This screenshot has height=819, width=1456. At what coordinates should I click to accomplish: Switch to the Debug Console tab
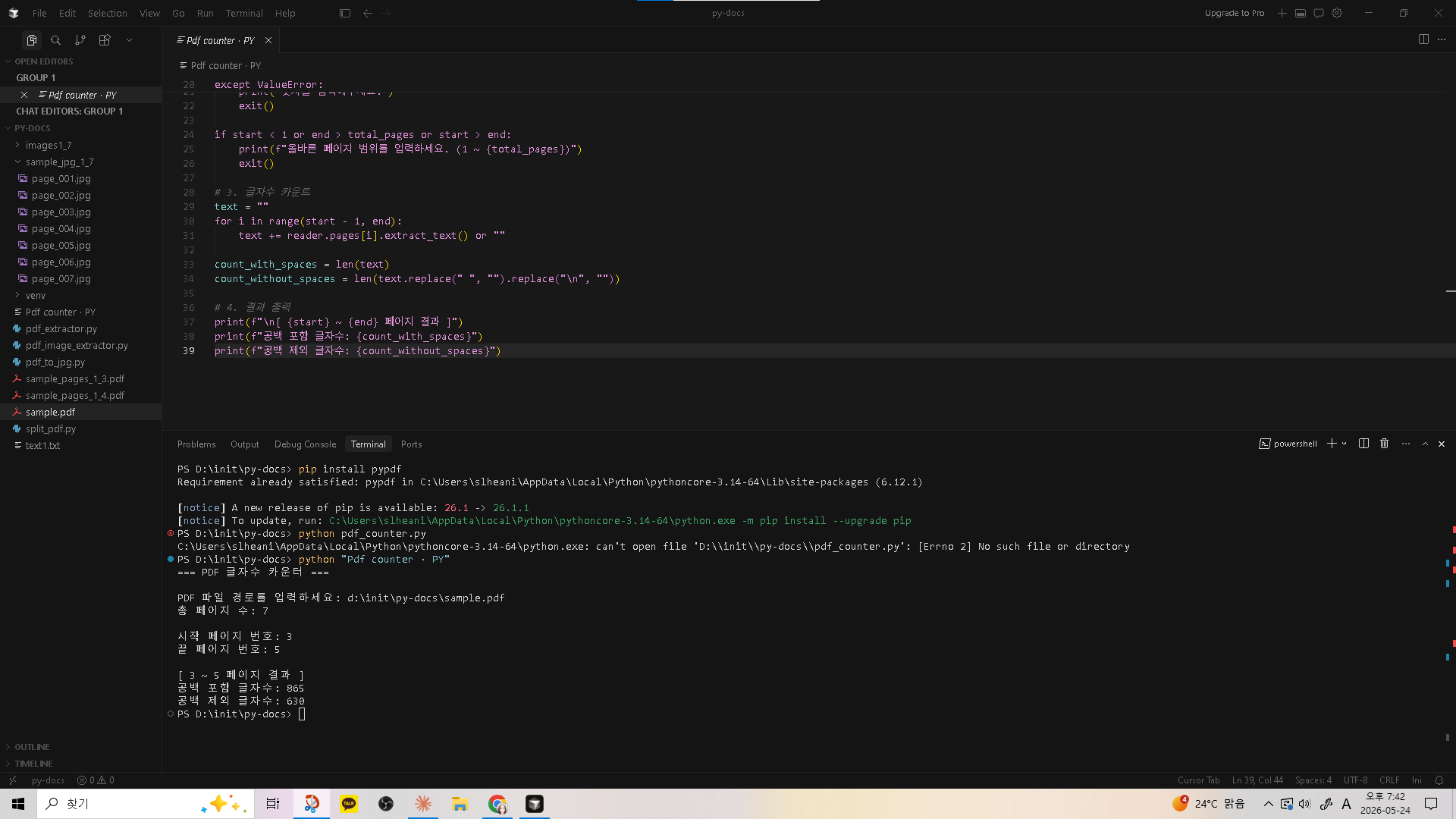click(x=305, y=444)
